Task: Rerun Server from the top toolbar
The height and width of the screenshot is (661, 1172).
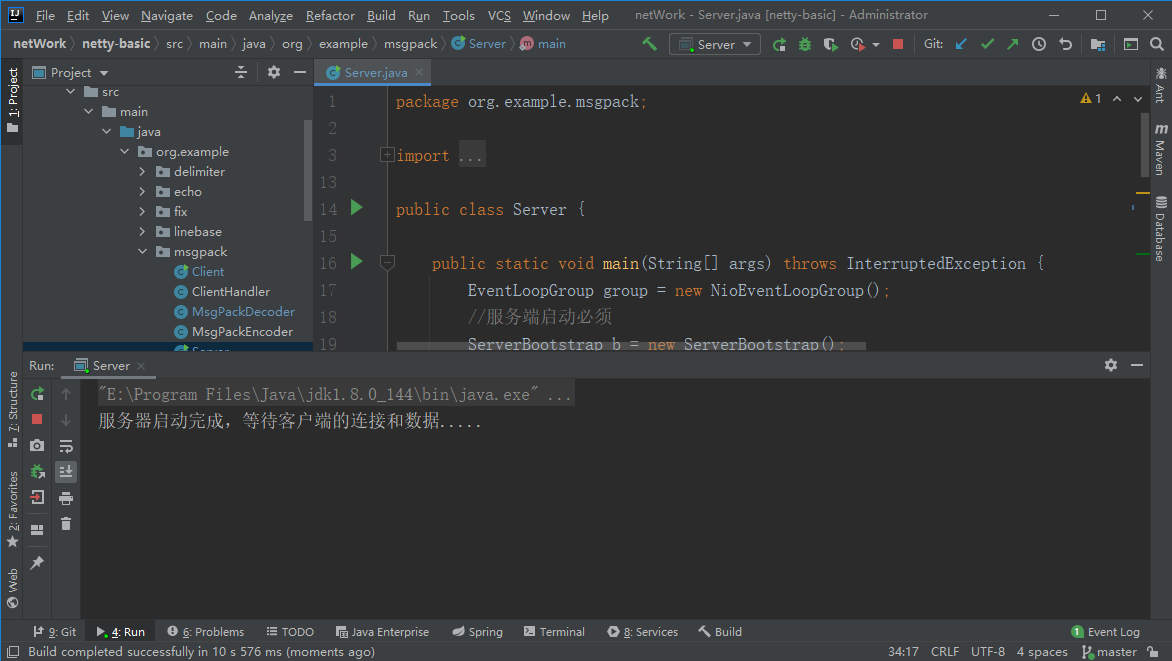Action: pyautogui.click(x=779, y=44)
